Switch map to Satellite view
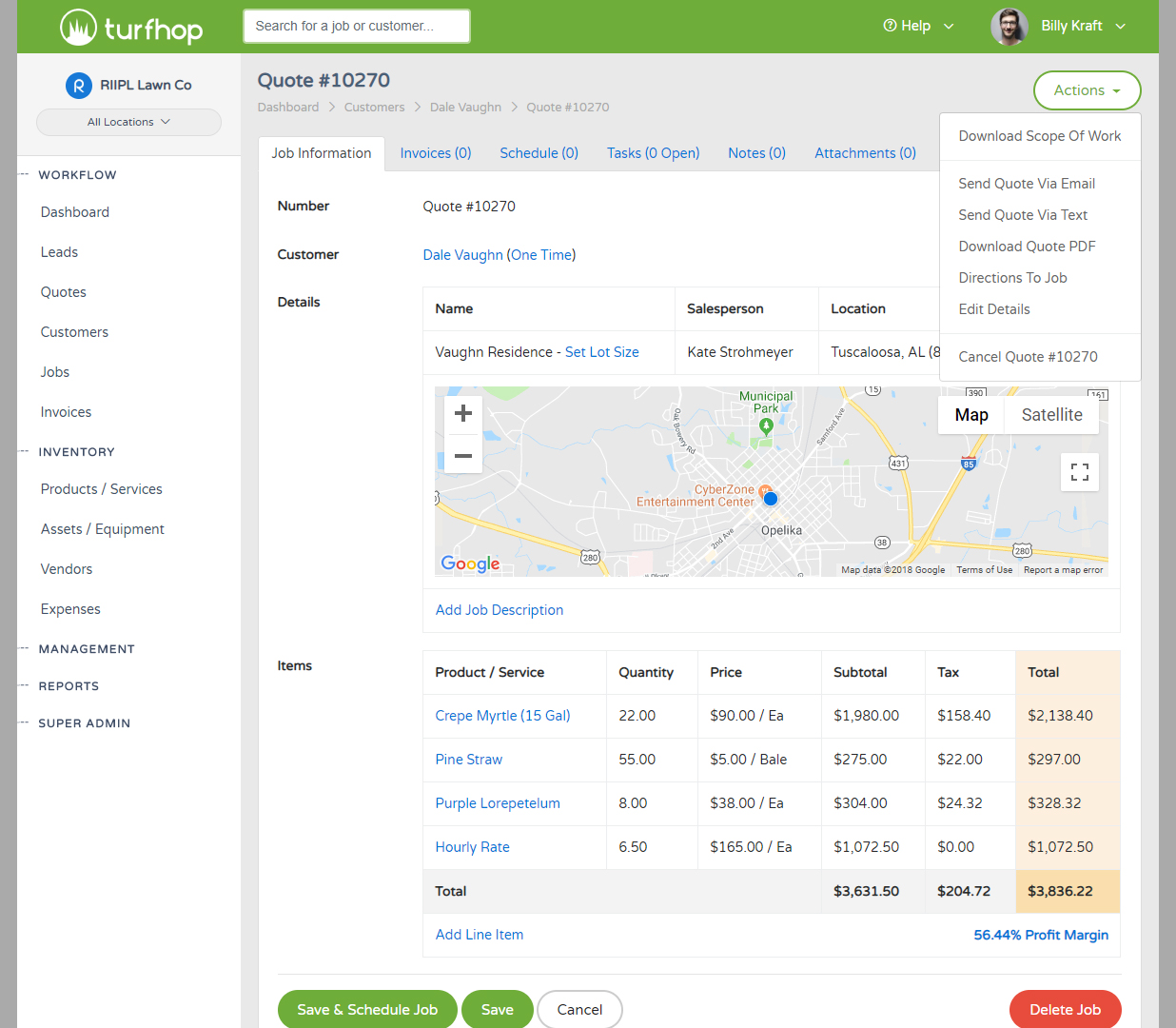The height and width of the screenshot is (1028, 1176). tap(1051, 415)
